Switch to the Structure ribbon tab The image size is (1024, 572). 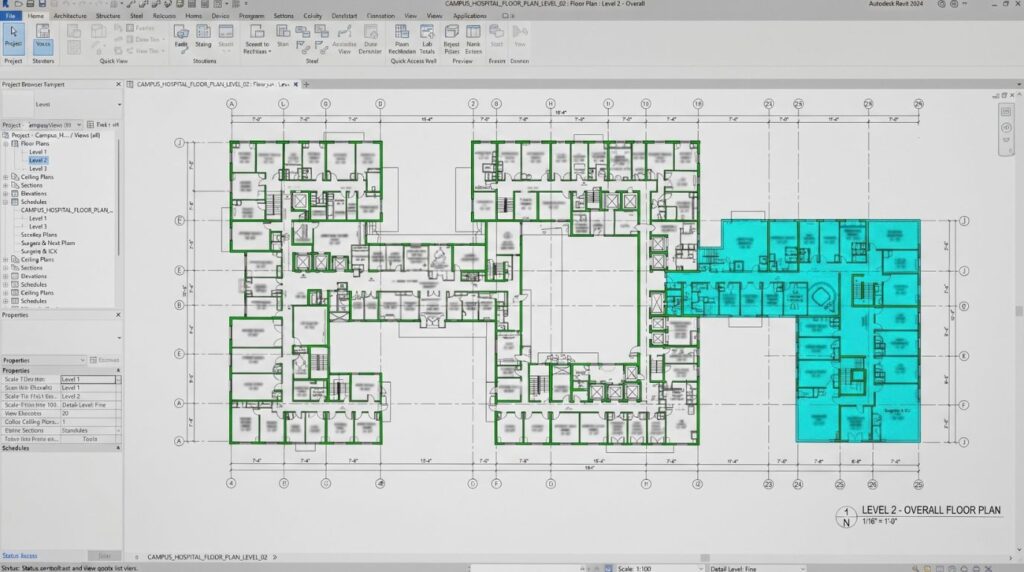click(x=108, y=16)
